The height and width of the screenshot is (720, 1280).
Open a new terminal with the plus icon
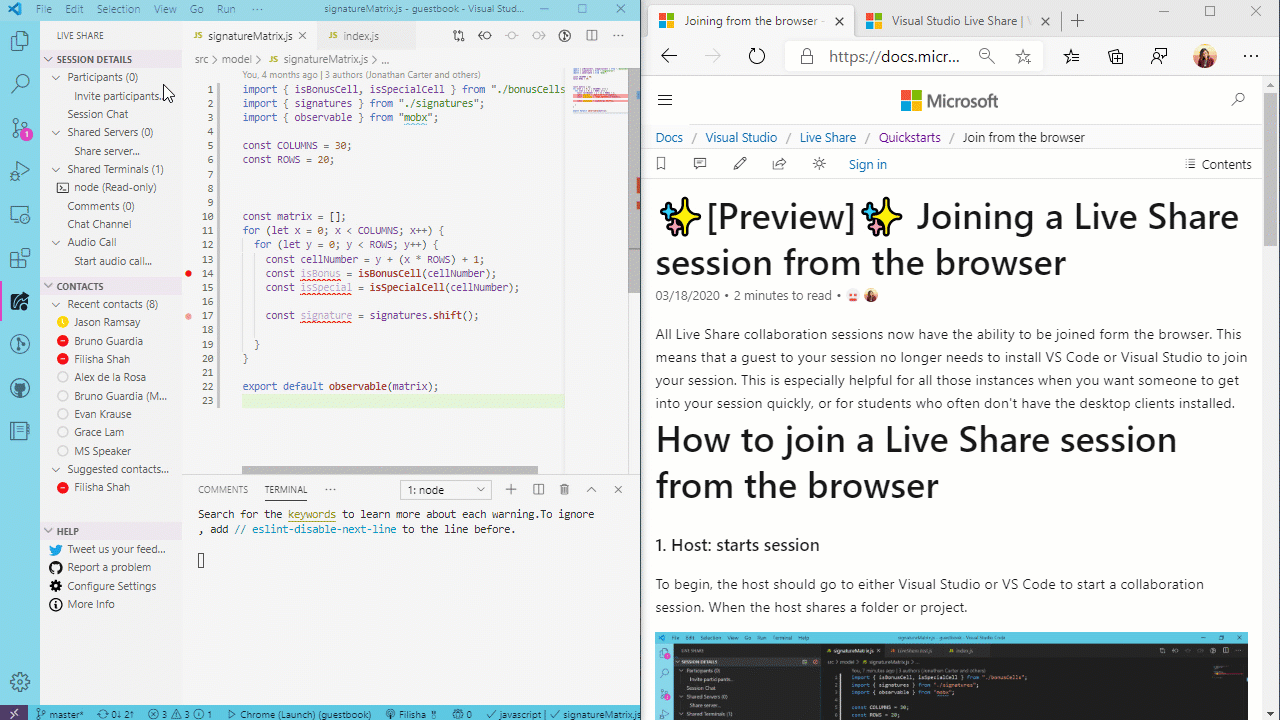[511, 489]
